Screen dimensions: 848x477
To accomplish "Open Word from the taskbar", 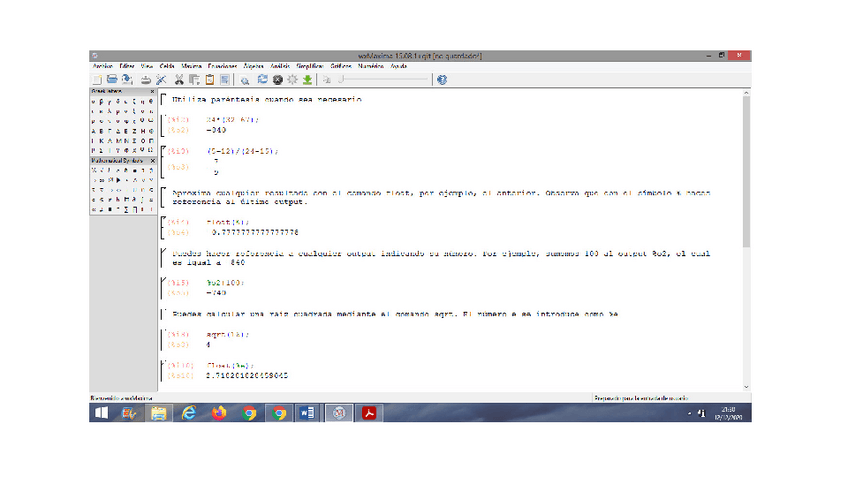I will 307,413.
